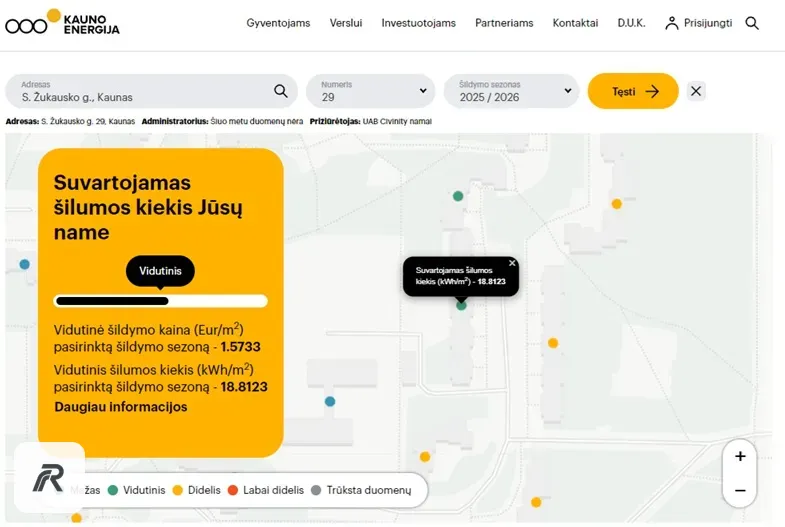Click the Trūksta duomenų gray legend dot
The width and height of the screenshot is (785, 527).
click(x=316, y=490)
